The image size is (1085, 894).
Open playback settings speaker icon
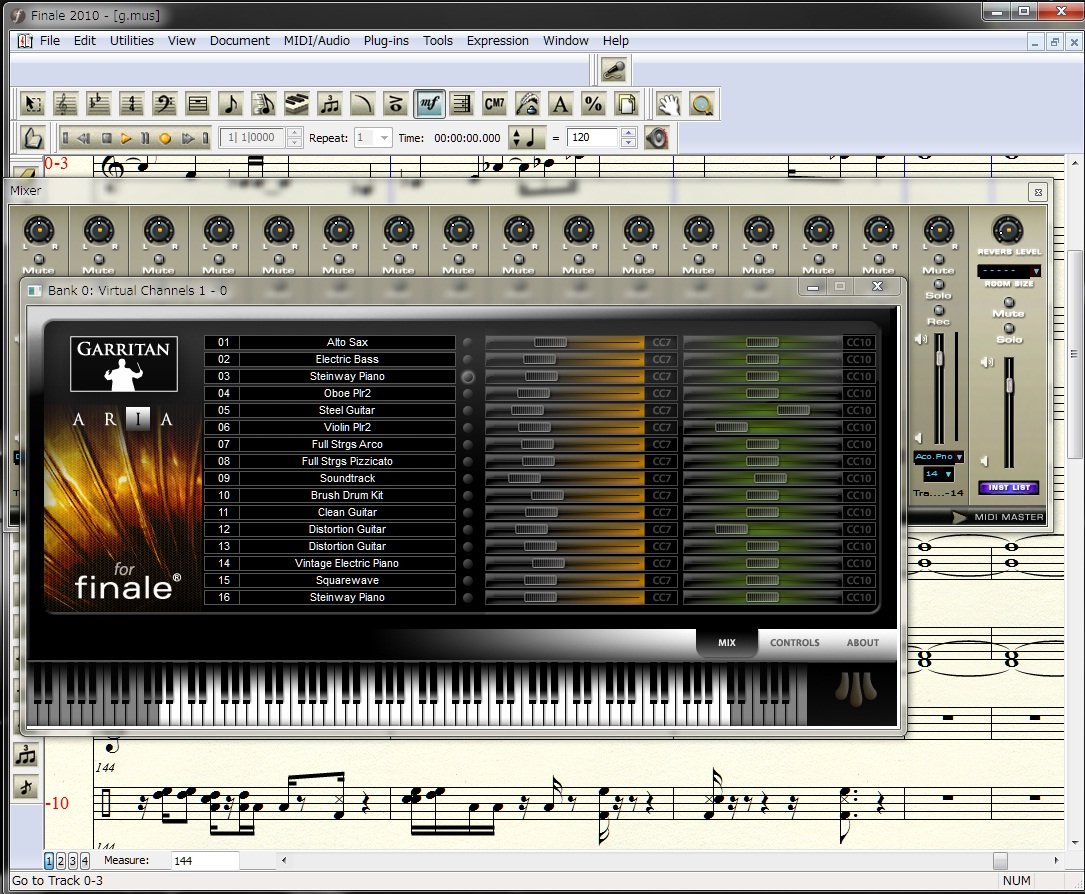coord(657,138)
